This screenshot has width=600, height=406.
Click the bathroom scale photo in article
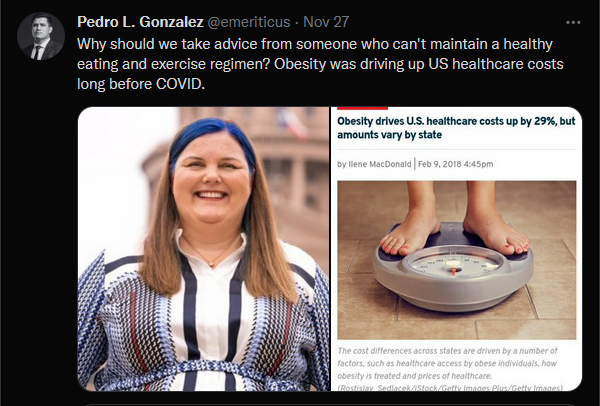[457, 260]
